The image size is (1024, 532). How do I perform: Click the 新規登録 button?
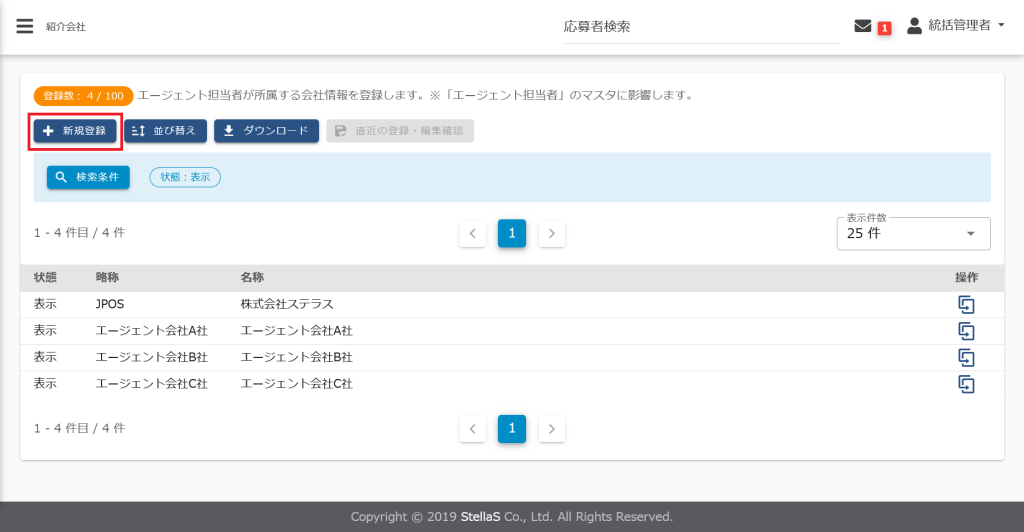(x=75, y=131)
